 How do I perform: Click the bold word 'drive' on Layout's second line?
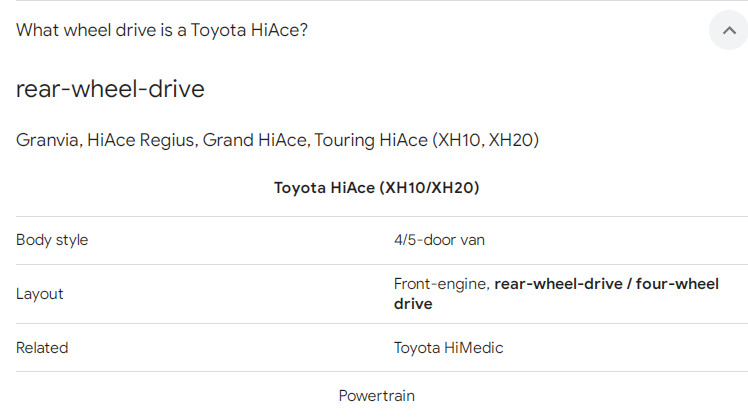coord(413,304)
